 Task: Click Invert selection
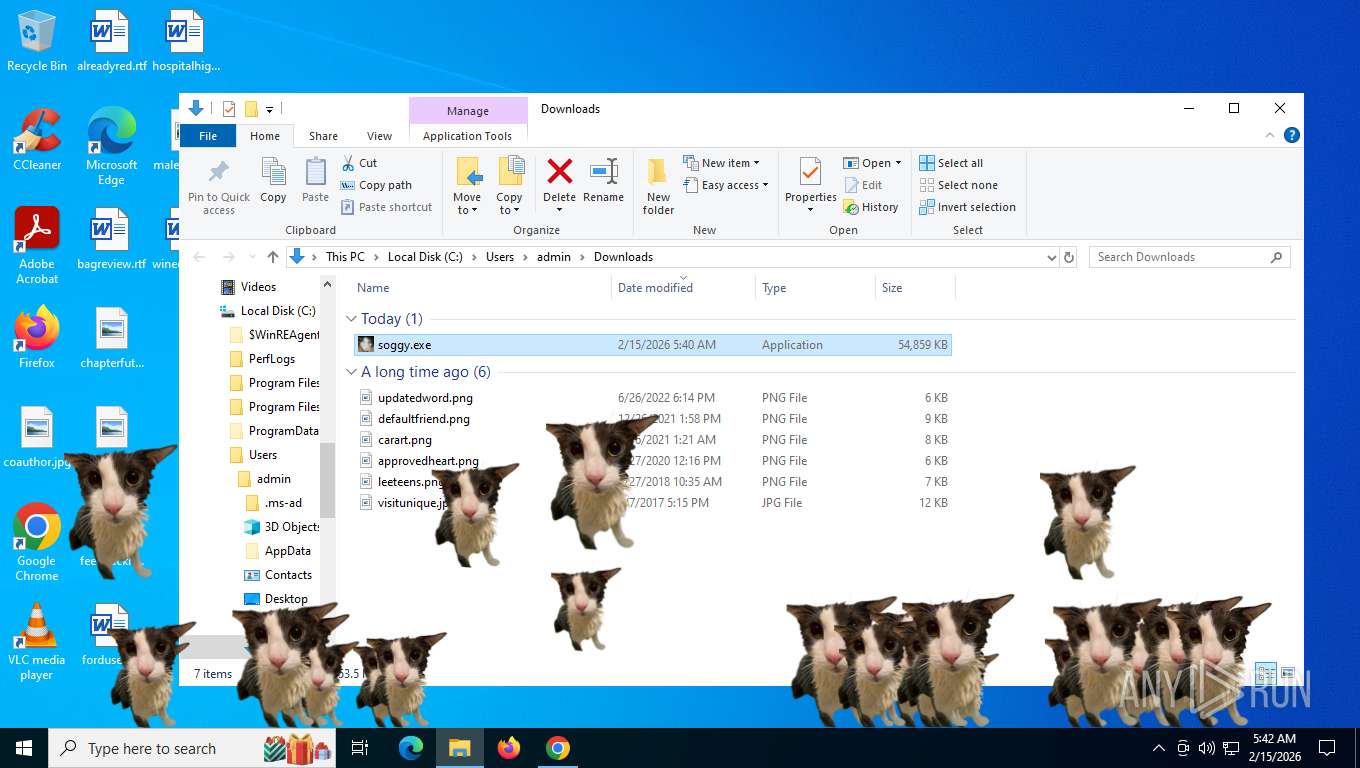967,207
